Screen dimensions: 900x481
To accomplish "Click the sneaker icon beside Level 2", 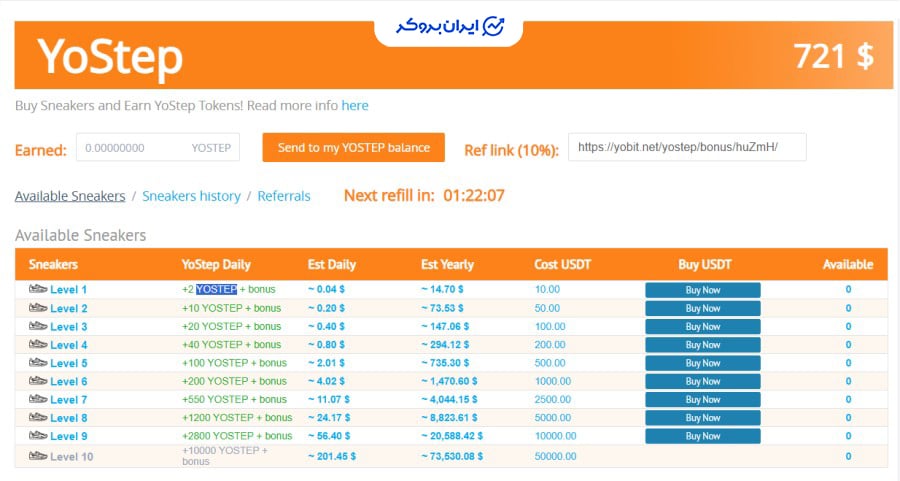I will click(x=38, y=308).
